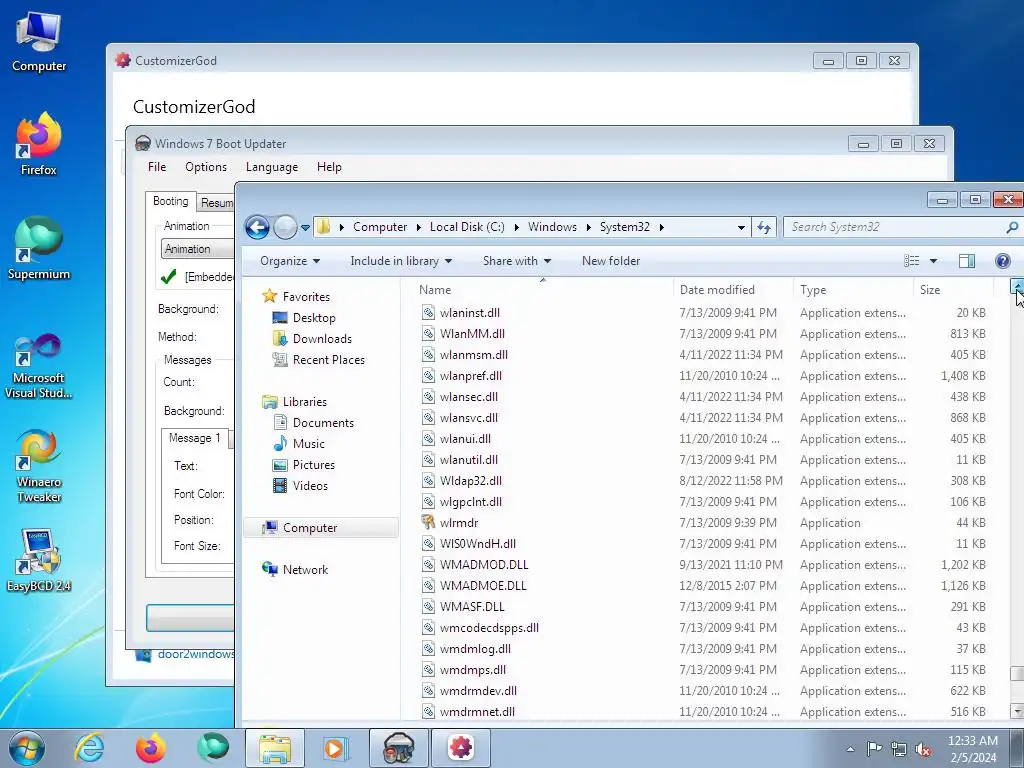Open the recent pages dropdown arrow

pos(305,228)
